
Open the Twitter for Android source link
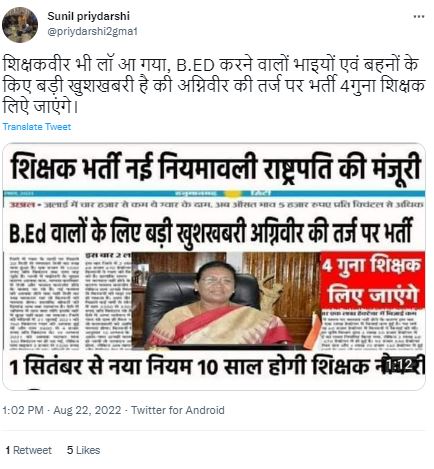[x=177, y=410]
